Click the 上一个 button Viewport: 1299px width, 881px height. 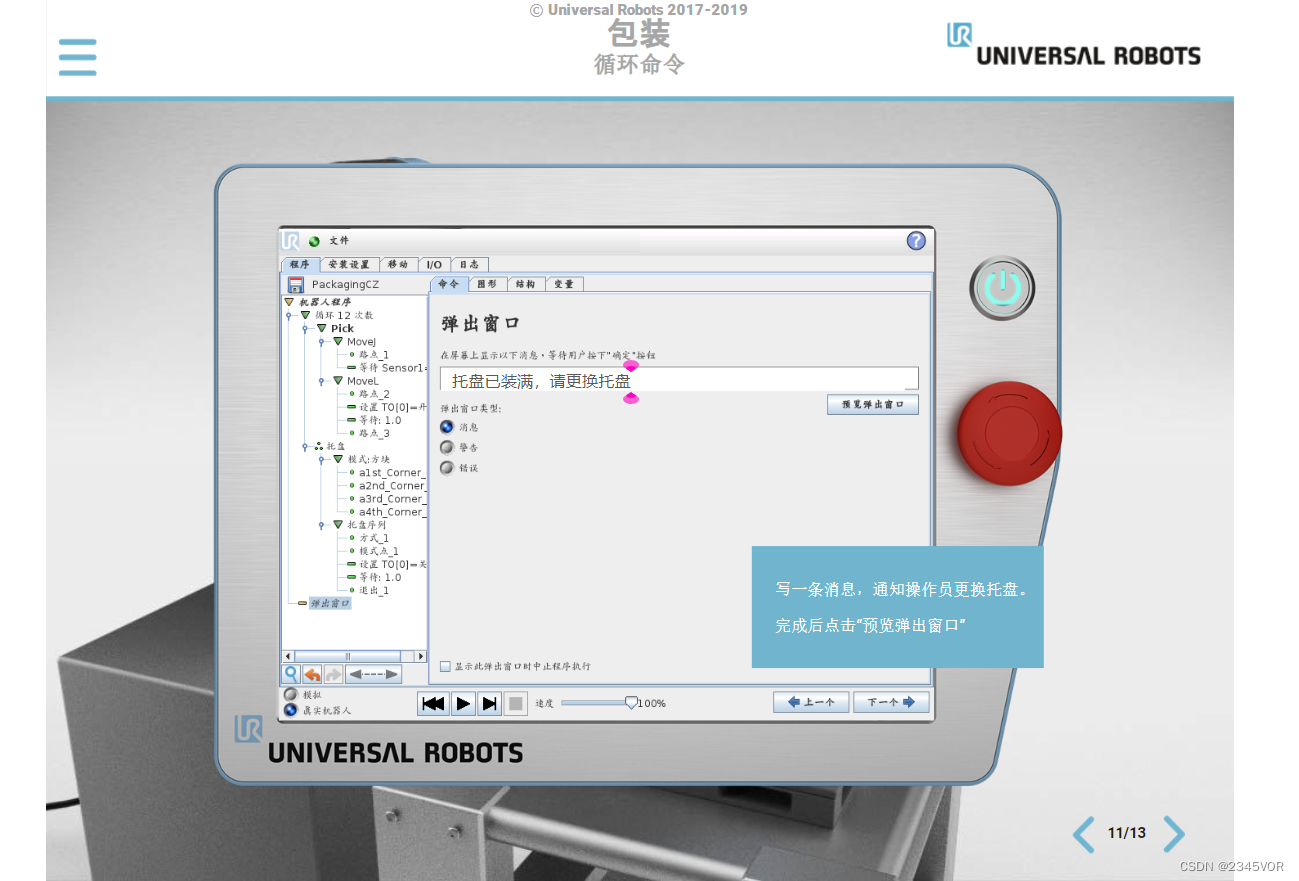point(811,702)
